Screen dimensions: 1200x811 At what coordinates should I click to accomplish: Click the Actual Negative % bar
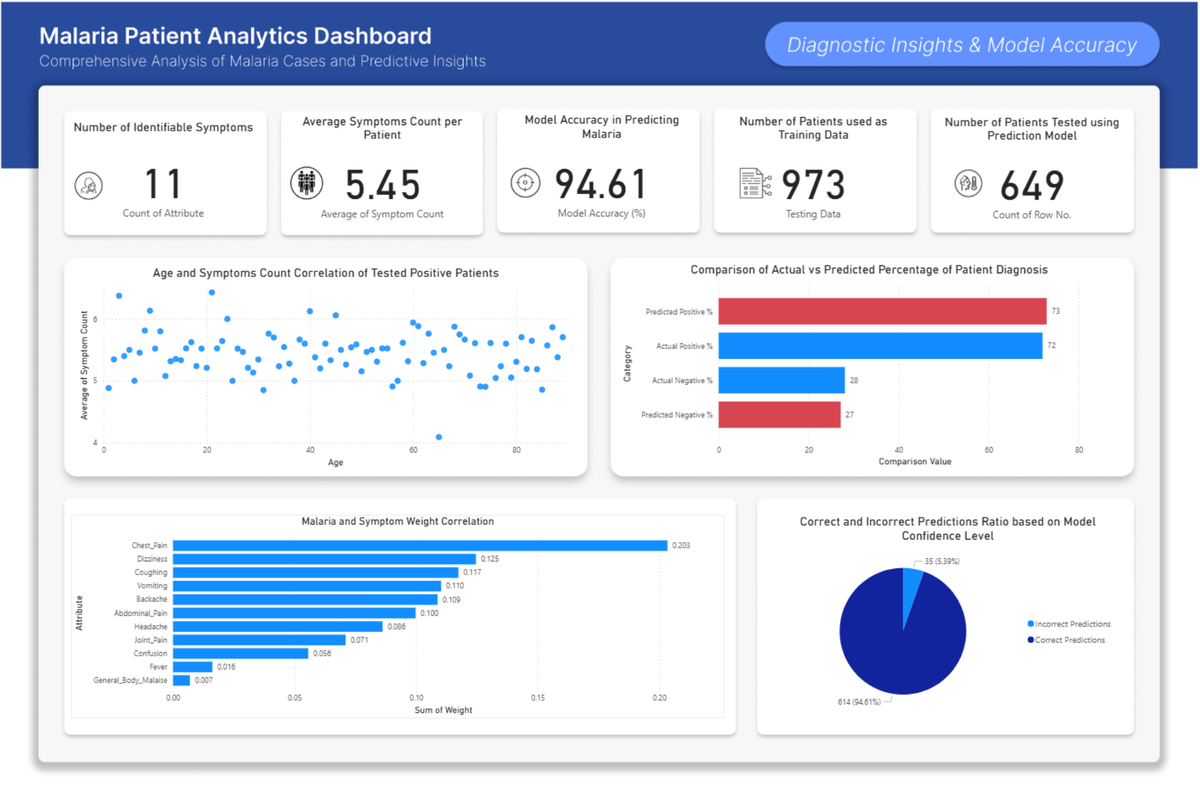click(x=782, y=380)
